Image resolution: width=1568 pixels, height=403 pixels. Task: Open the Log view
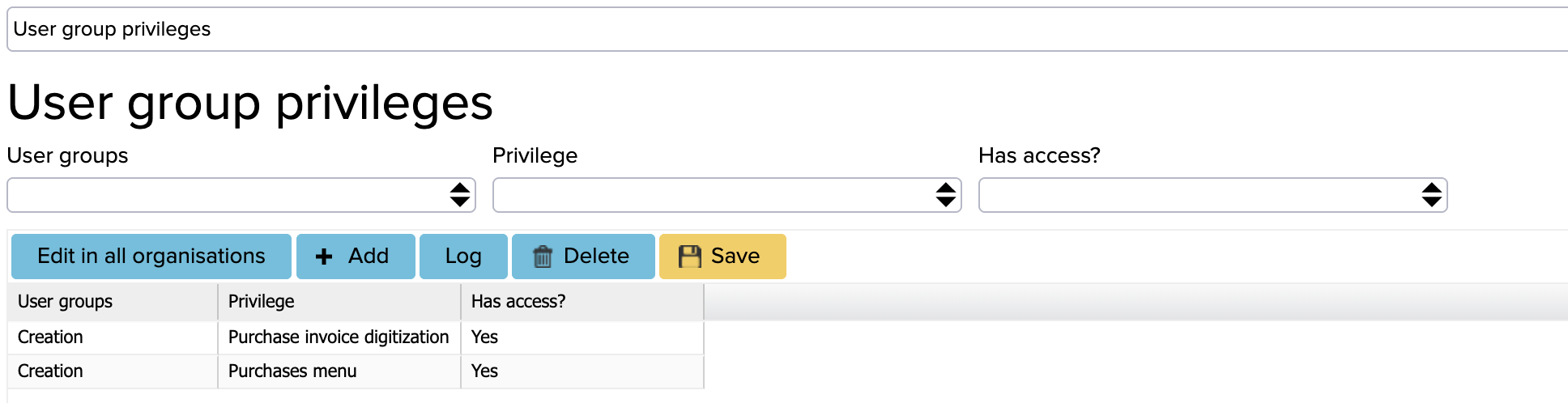(463, 257)
